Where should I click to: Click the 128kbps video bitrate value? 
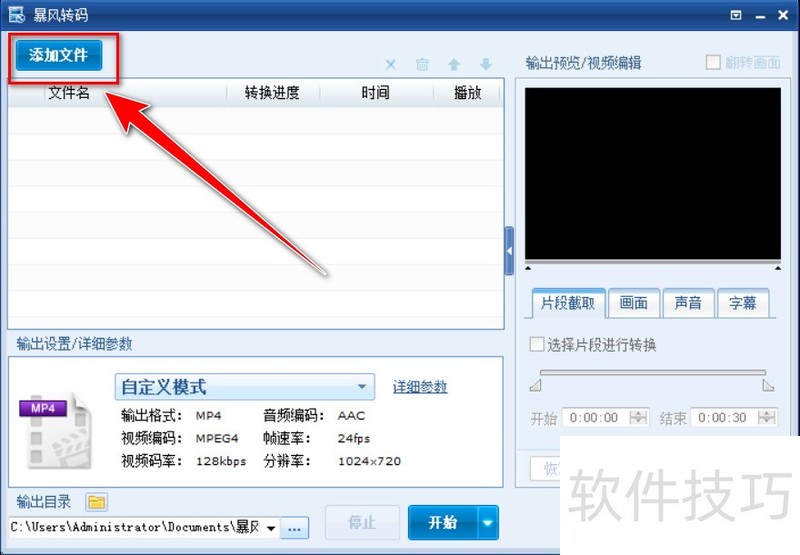point(221,461)
